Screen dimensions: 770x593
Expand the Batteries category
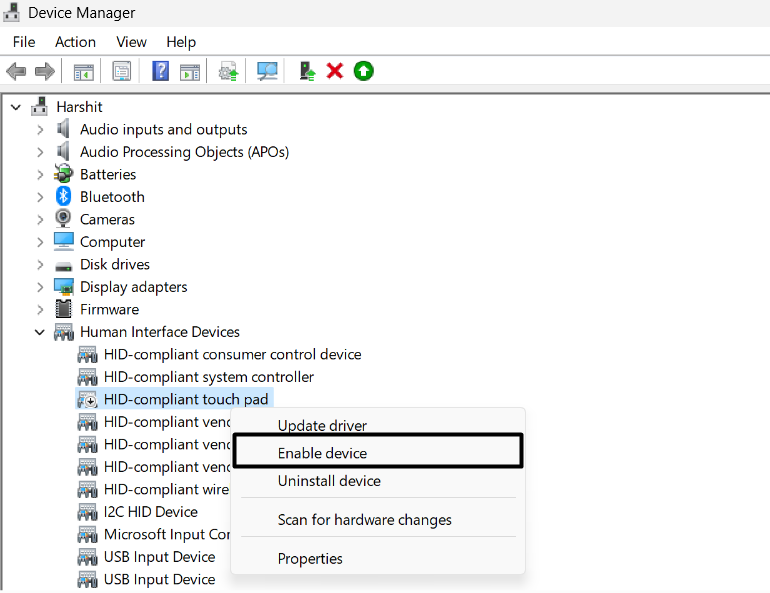[x=40, y=174]
